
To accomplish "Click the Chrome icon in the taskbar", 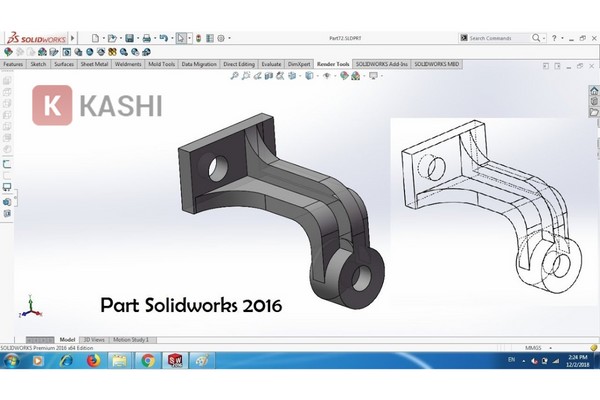I will 148,360.
